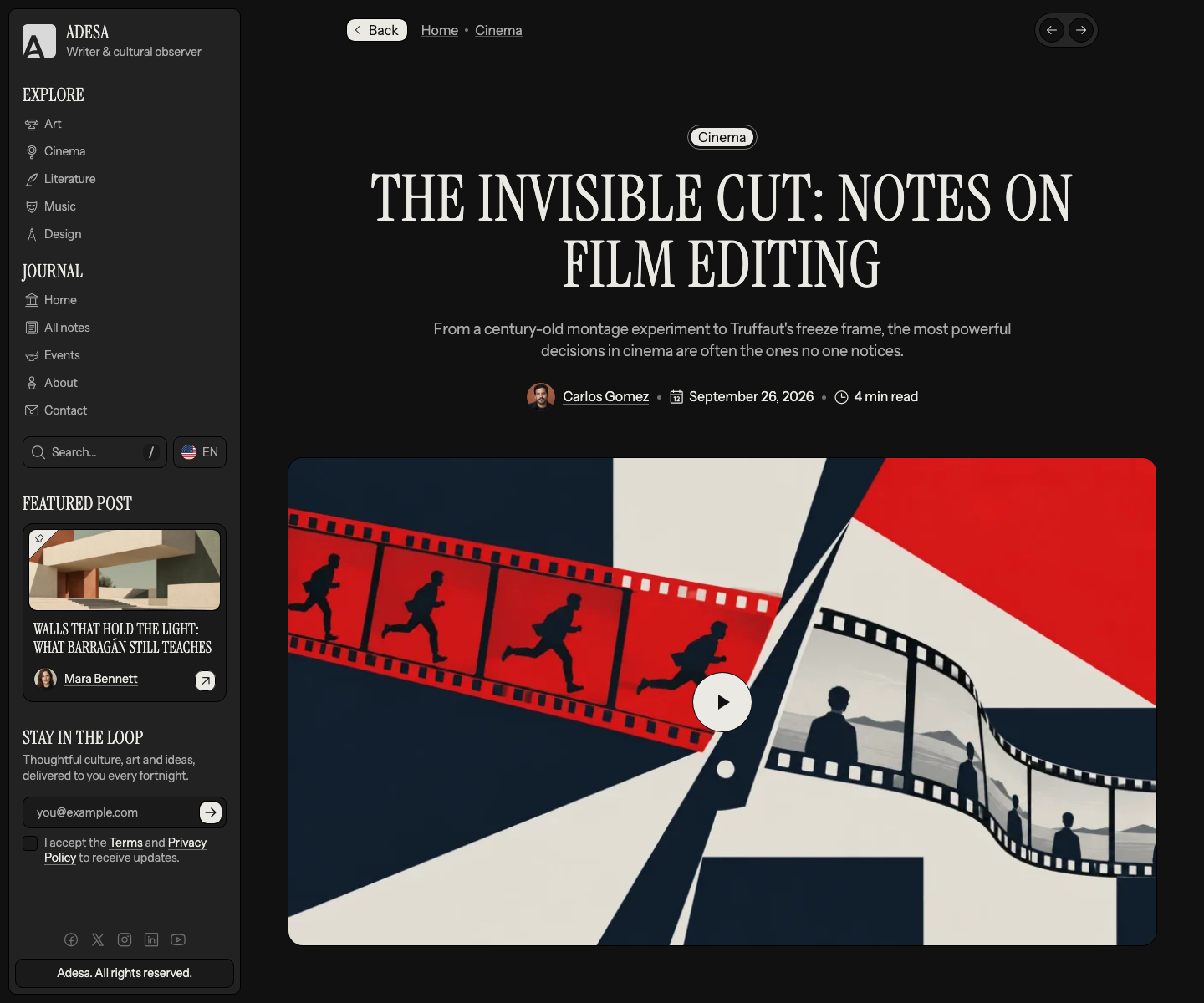Open the YouTube social icon

coord(178,939)
